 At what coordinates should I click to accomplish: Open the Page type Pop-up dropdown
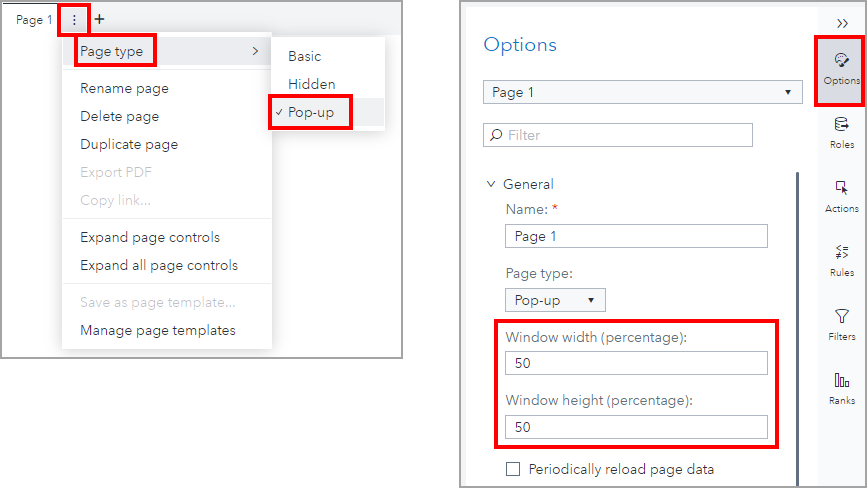pos(555,299)
